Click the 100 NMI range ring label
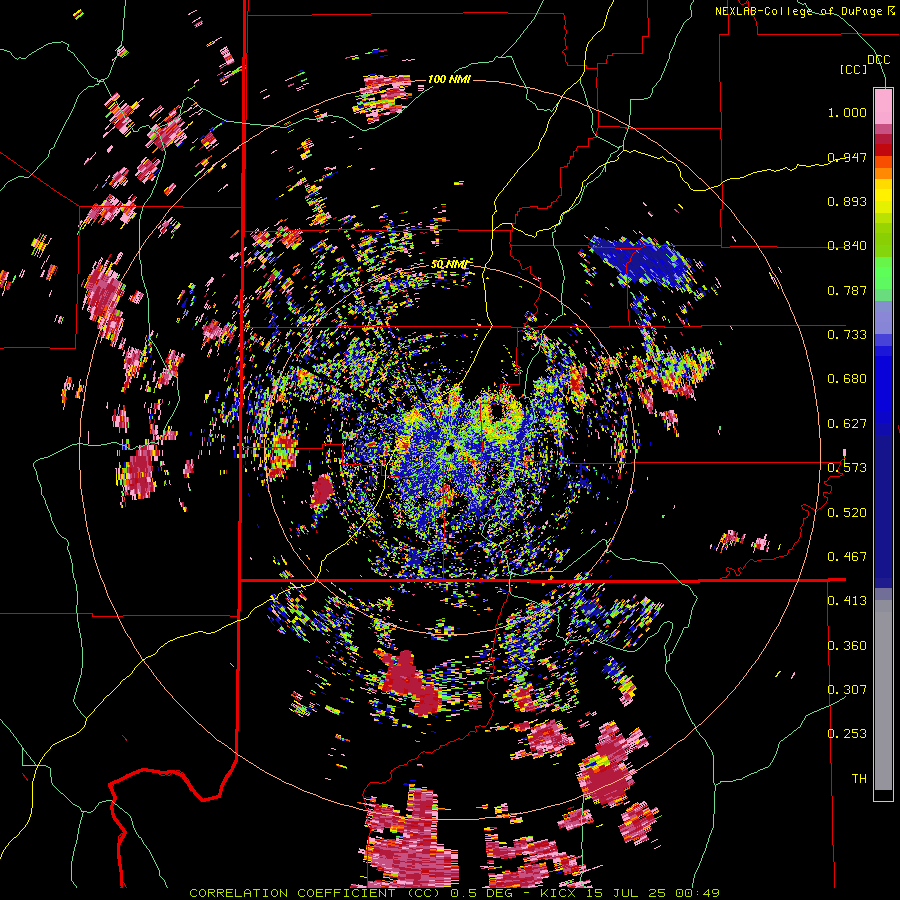The width and height of the screenshot is (900, 900). pos(449,79)
